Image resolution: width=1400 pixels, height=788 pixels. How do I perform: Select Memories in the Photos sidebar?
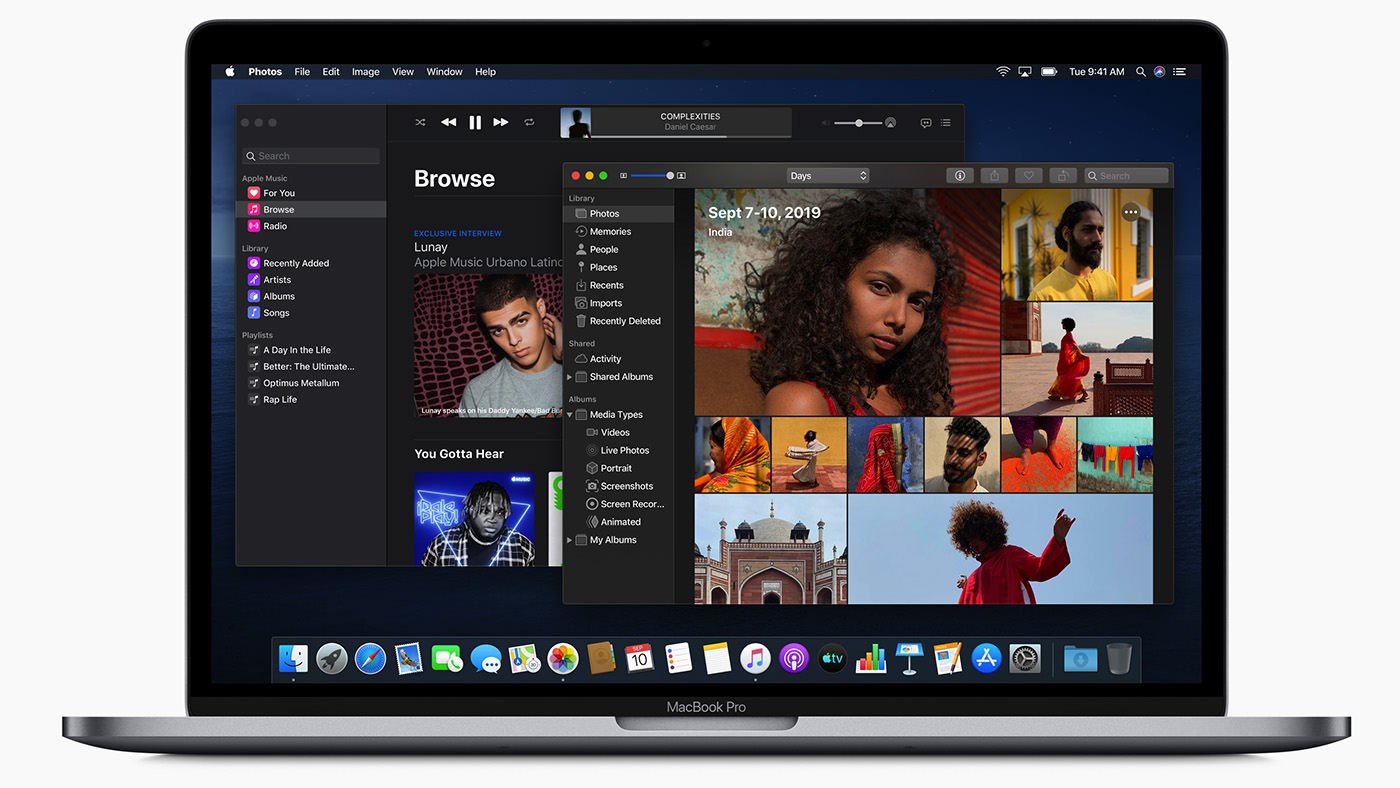tap(610, 232)
